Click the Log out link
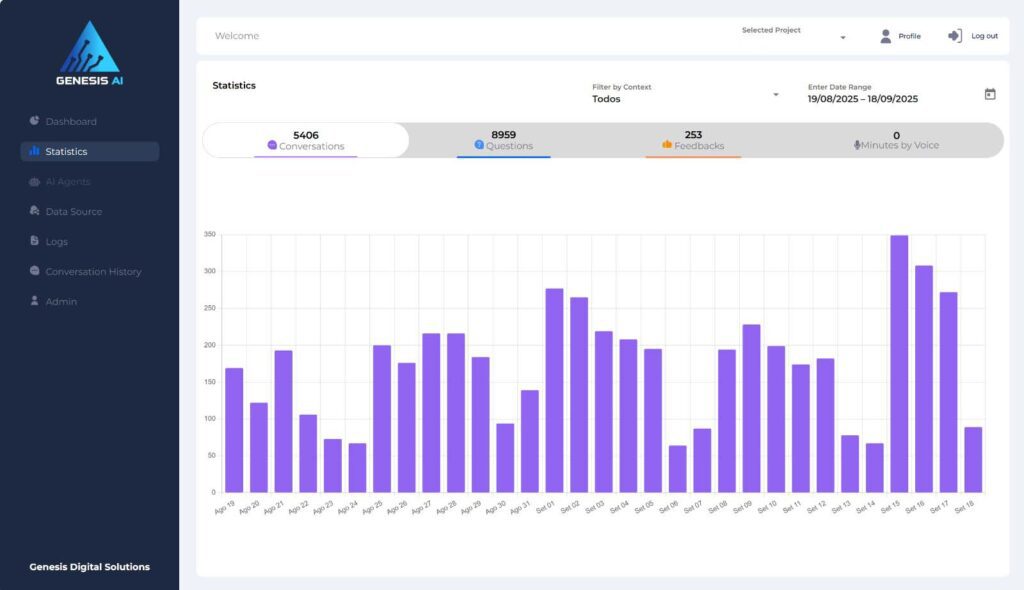Image resolution: width=1024 pixels, height=590 pixels. [x=984, y=36]
